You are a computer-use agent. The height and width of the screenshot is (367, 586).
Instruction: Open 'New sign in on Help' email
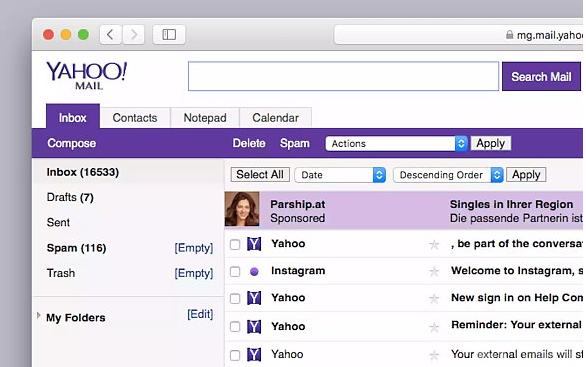(x=517, y=297)
